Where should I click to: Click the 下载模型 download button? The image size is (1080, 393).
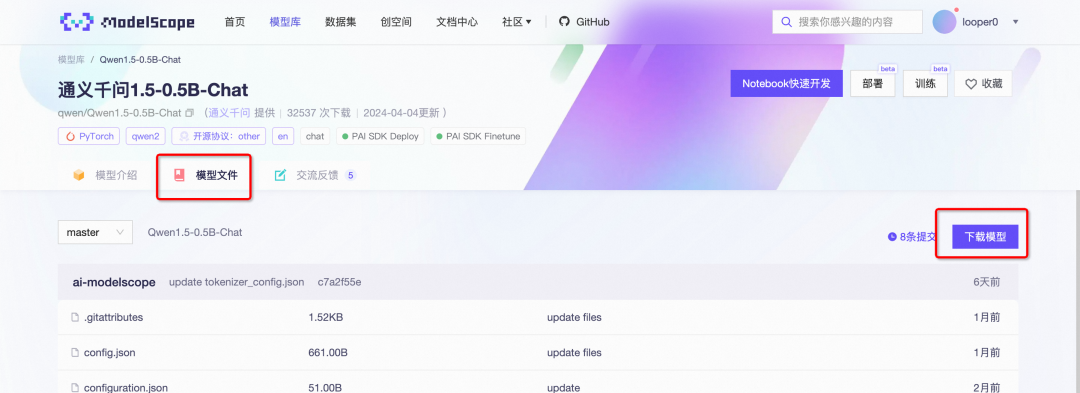[x=986, y=237]
